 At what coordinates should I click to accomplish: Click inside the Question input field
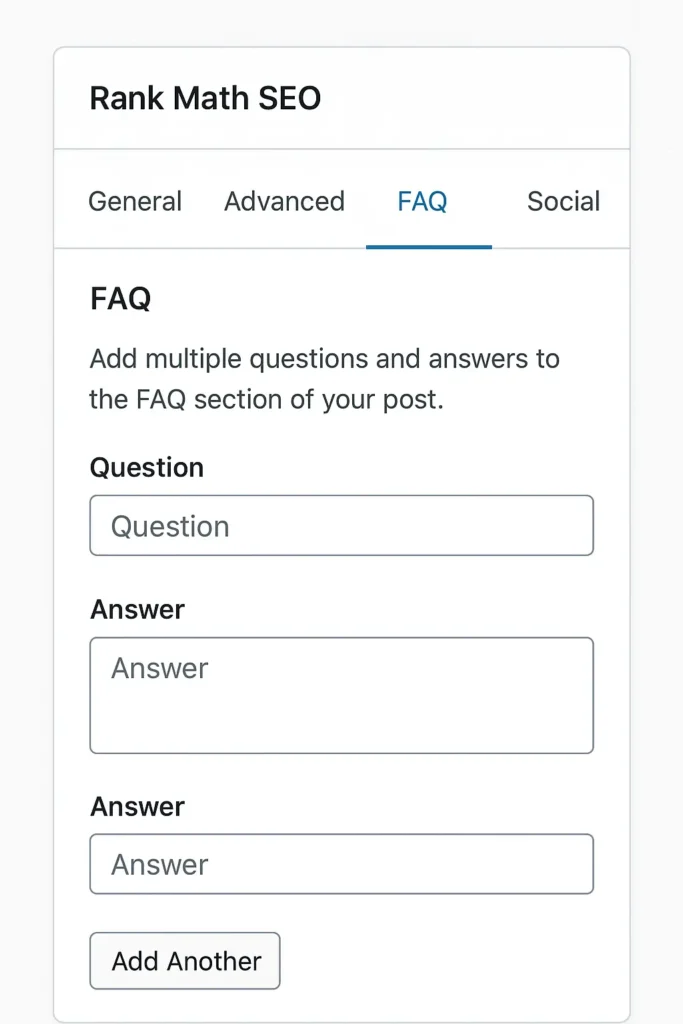[x=341, y=525]
